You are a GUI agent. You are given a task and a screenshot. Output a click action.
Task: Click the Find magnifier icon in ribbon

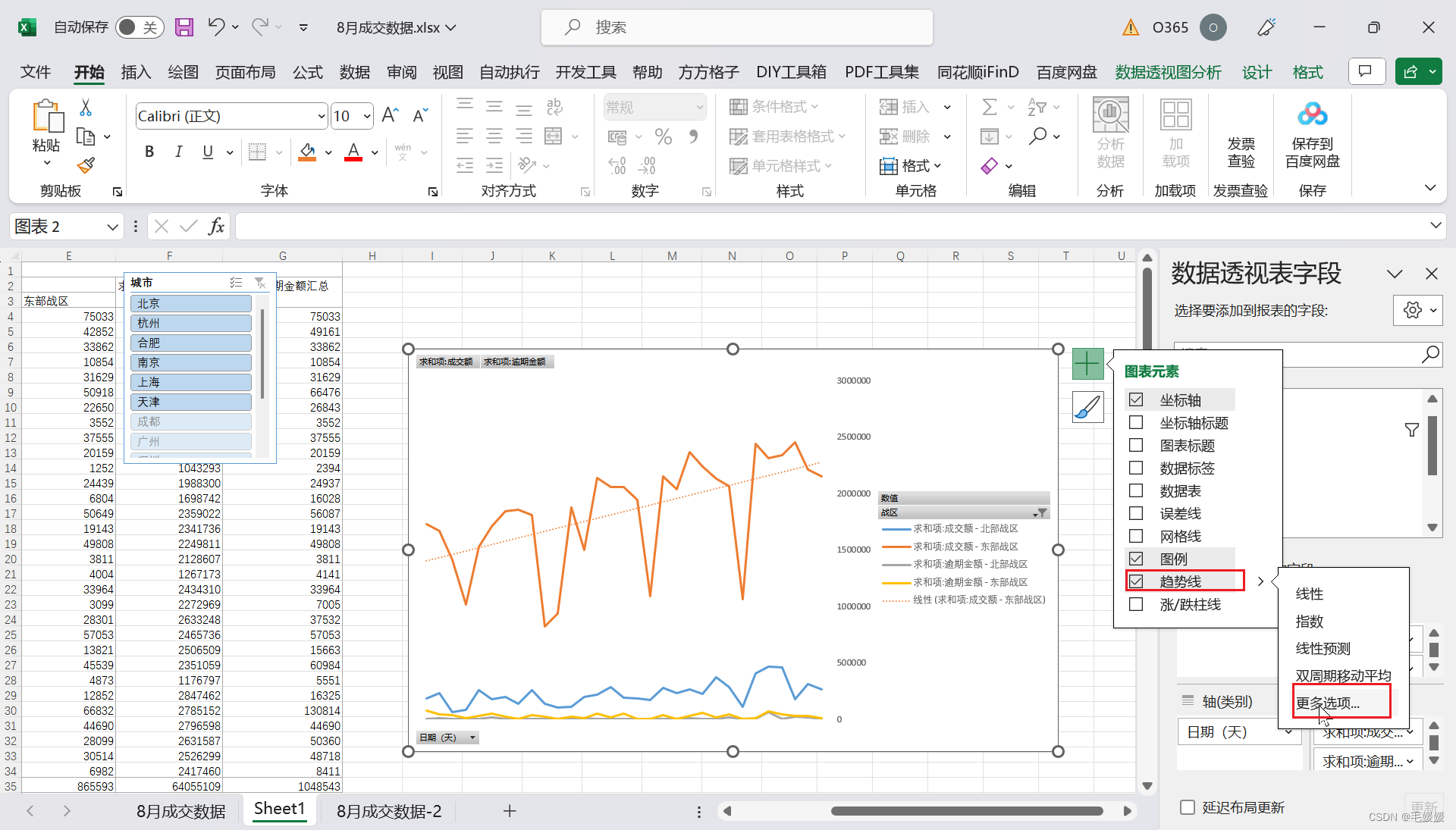tap(1037, 136)
